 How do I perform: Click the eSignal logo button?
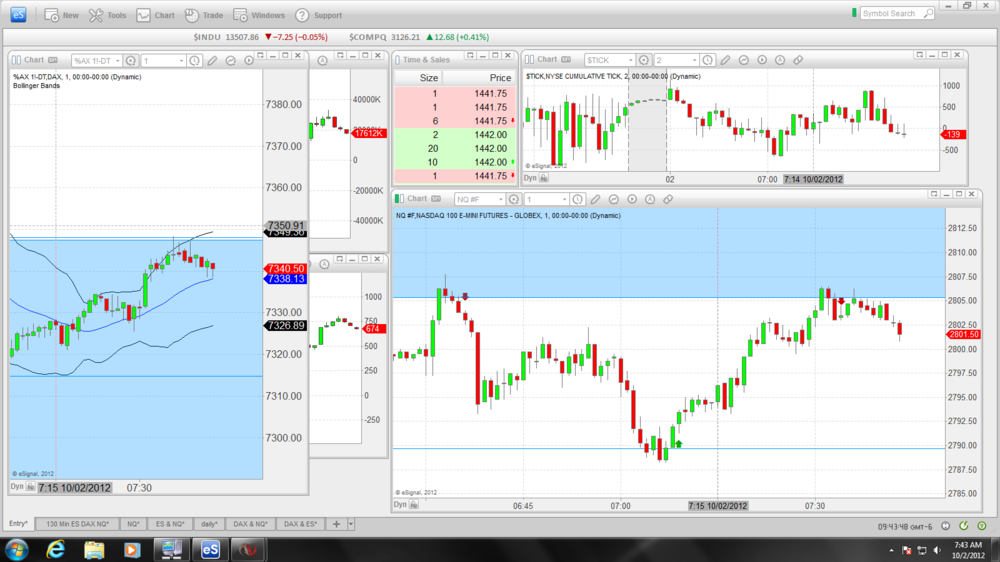(18, 15)
